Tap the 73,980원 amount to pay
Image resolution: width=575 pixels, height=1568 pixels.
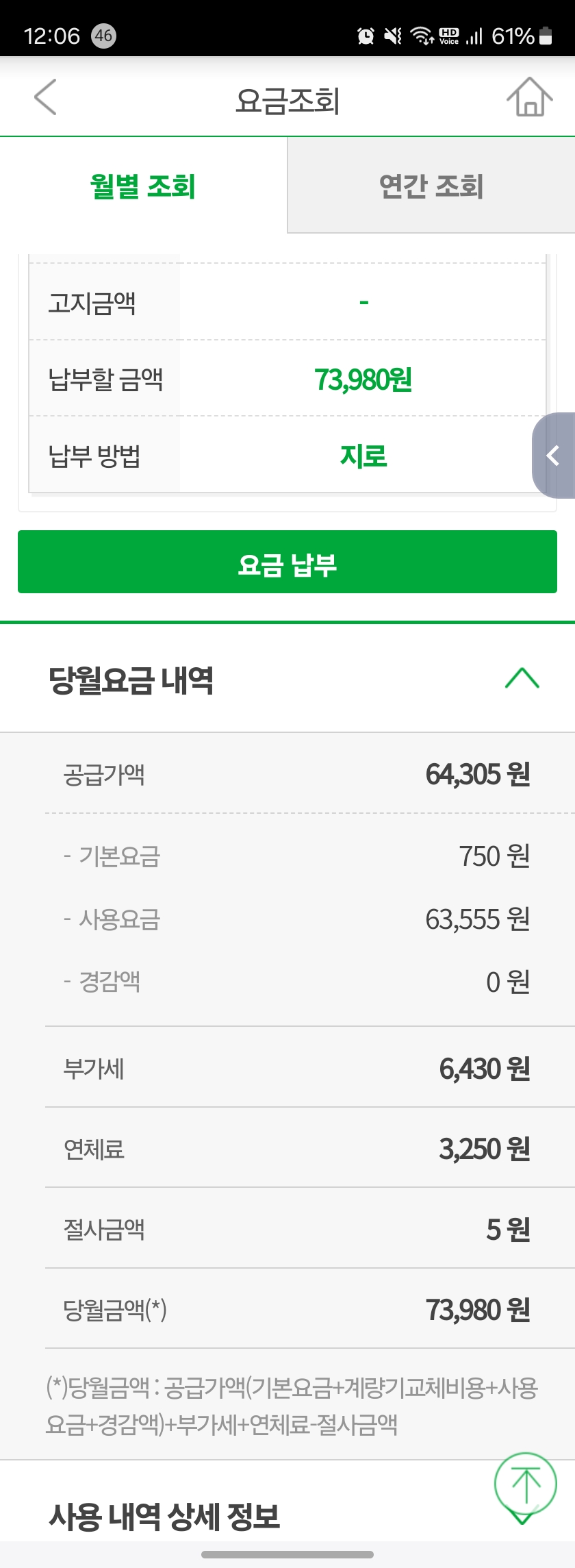363,379
